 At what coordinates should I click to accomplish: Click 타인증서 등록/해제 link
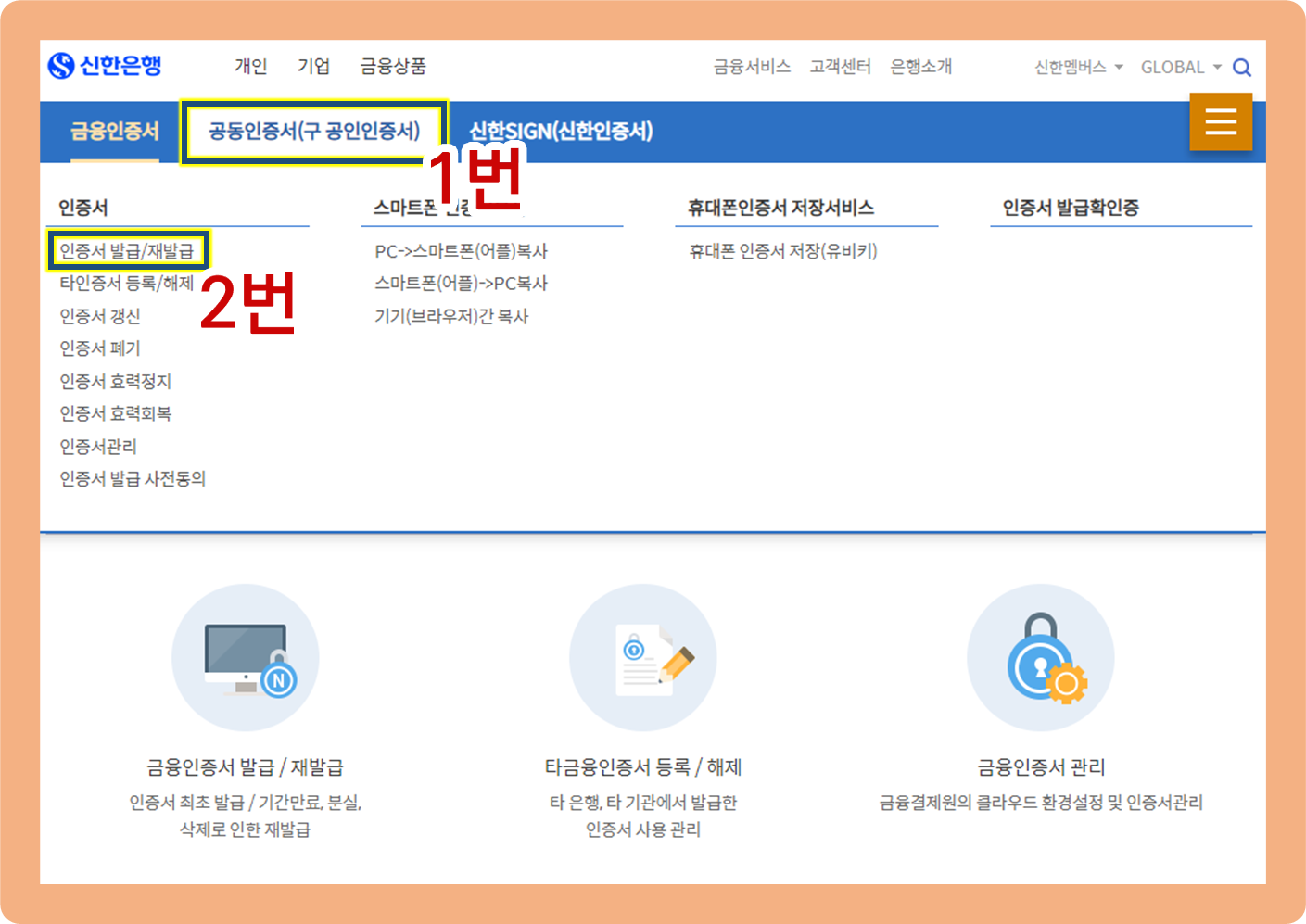pyautogui.click(x=127, y=284)
